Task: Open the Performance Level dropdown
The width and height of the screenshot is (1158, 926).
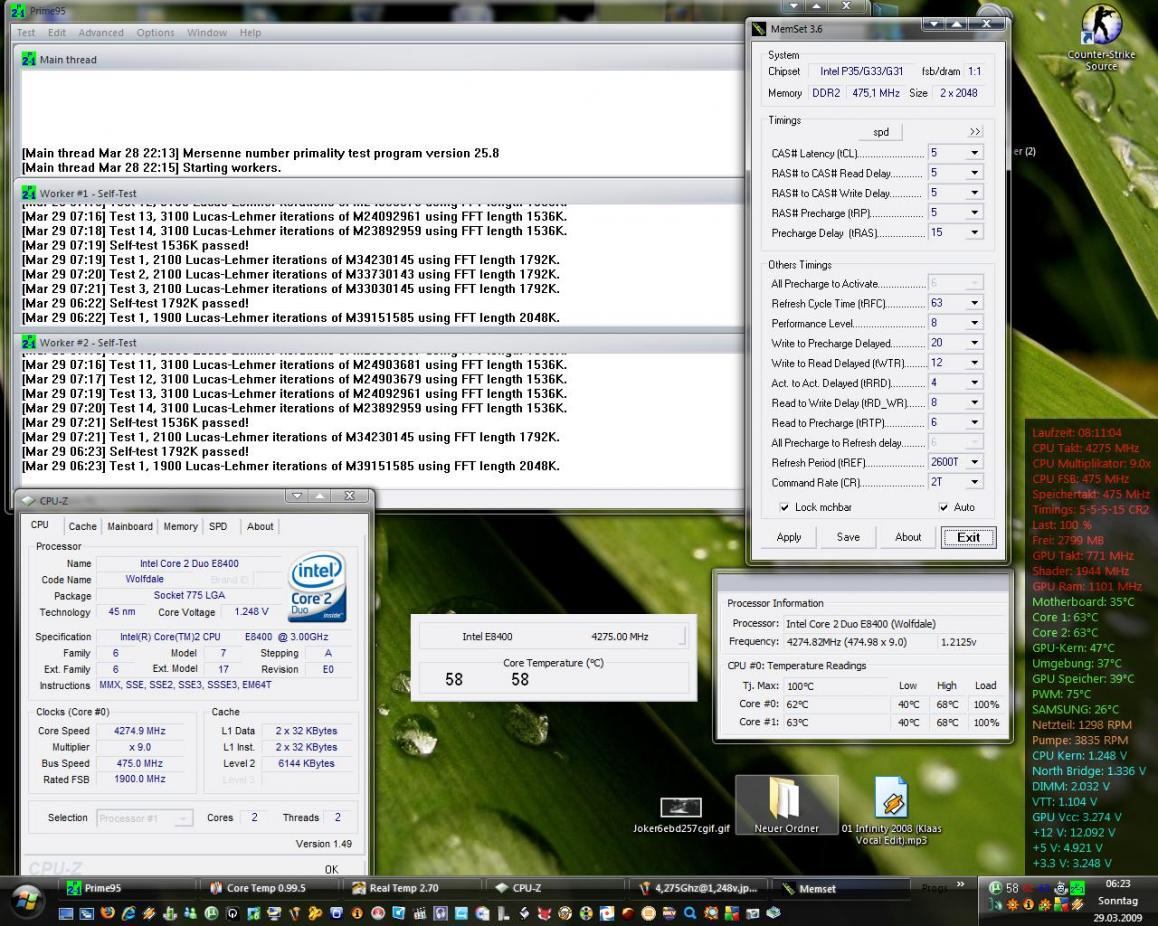Action: tap(974, 323)
